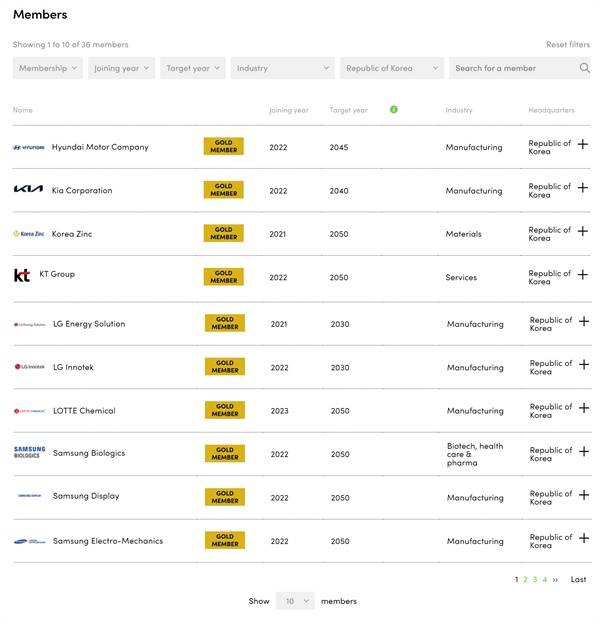600x624 pixels.
Task: Open the Joining year filter dropdown
Action: 122,68
